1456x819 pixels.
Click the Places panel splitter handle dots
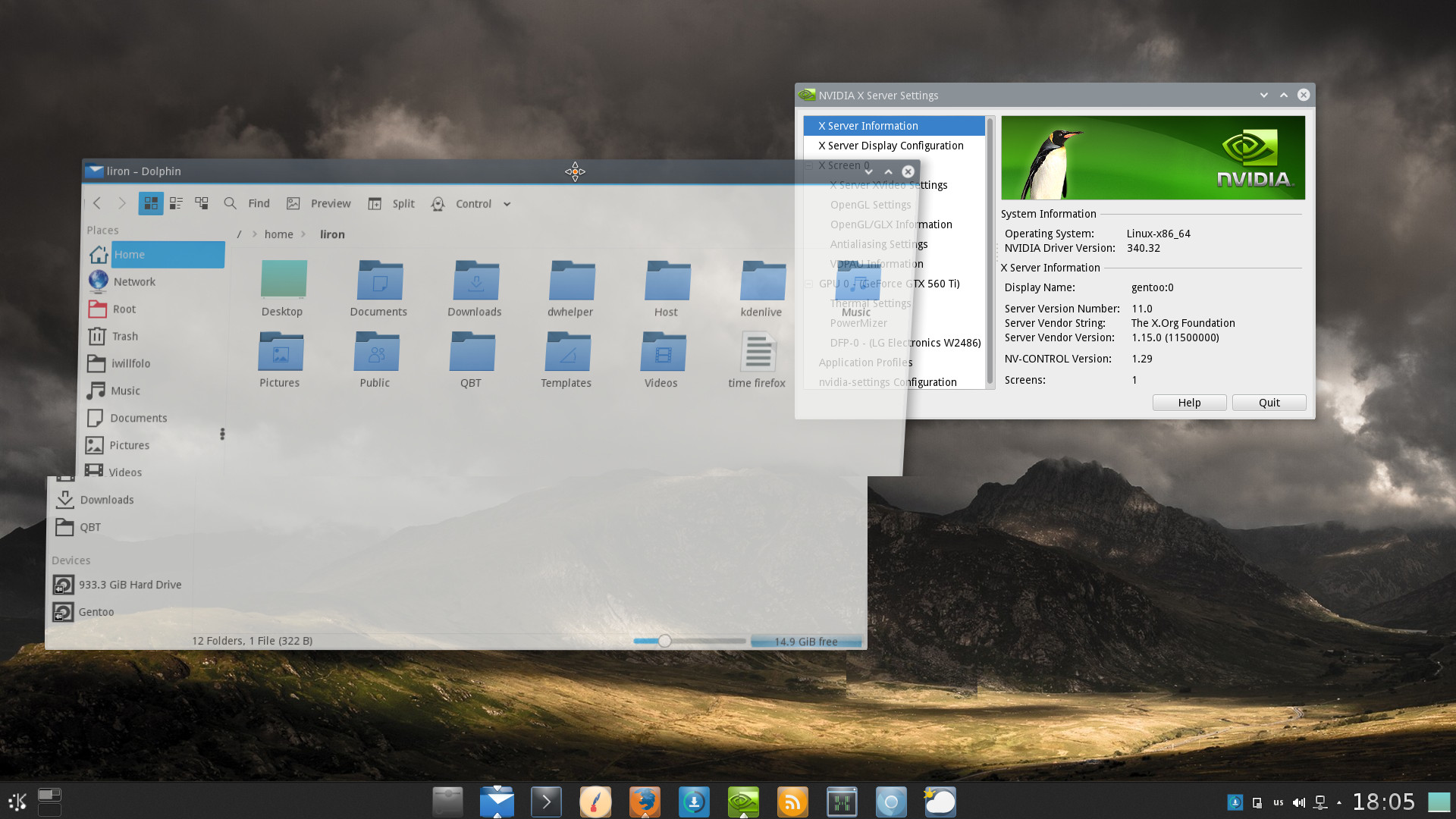click(x=222, y=435)
